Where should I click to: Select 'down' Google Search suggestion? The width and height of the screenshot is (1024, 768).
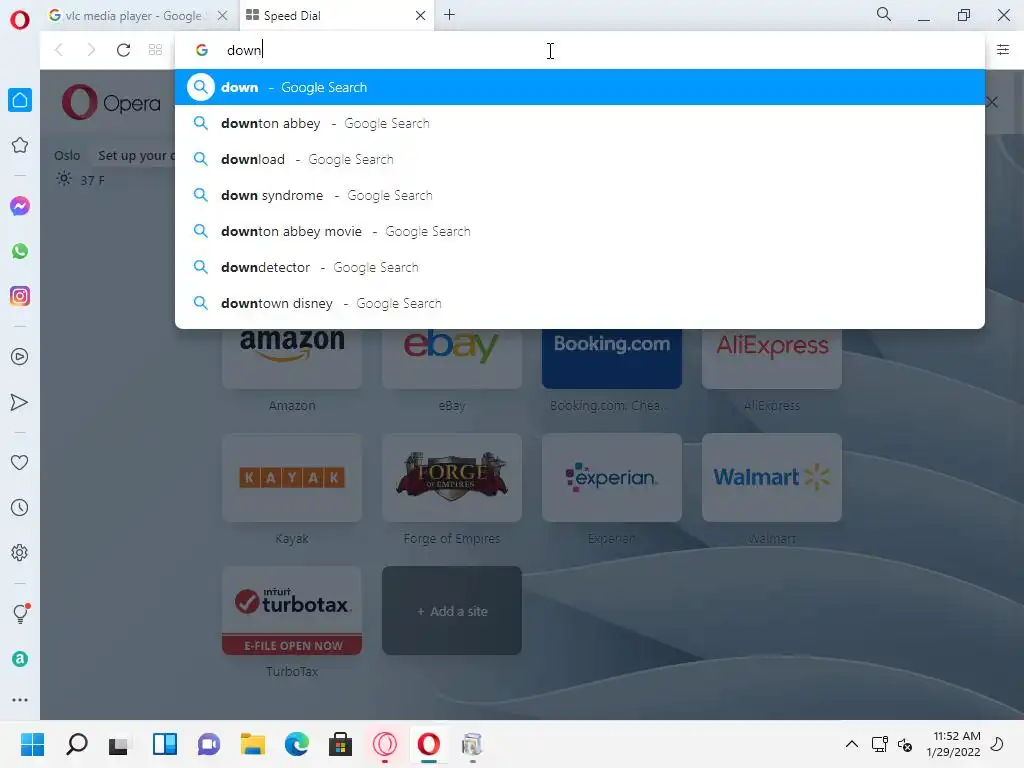580,88
